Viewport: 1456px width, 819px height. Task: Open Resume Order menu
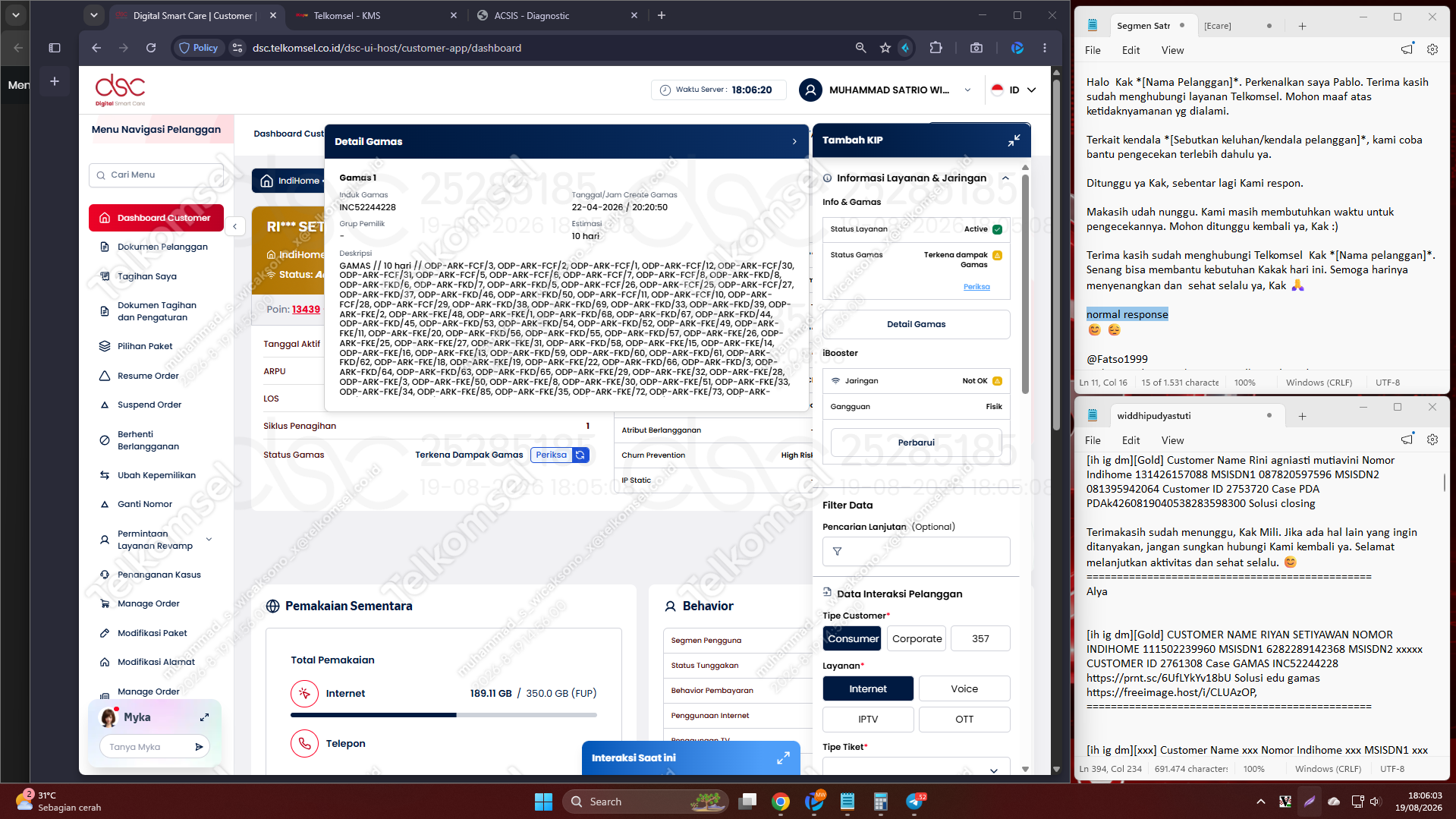click(148, 376)
